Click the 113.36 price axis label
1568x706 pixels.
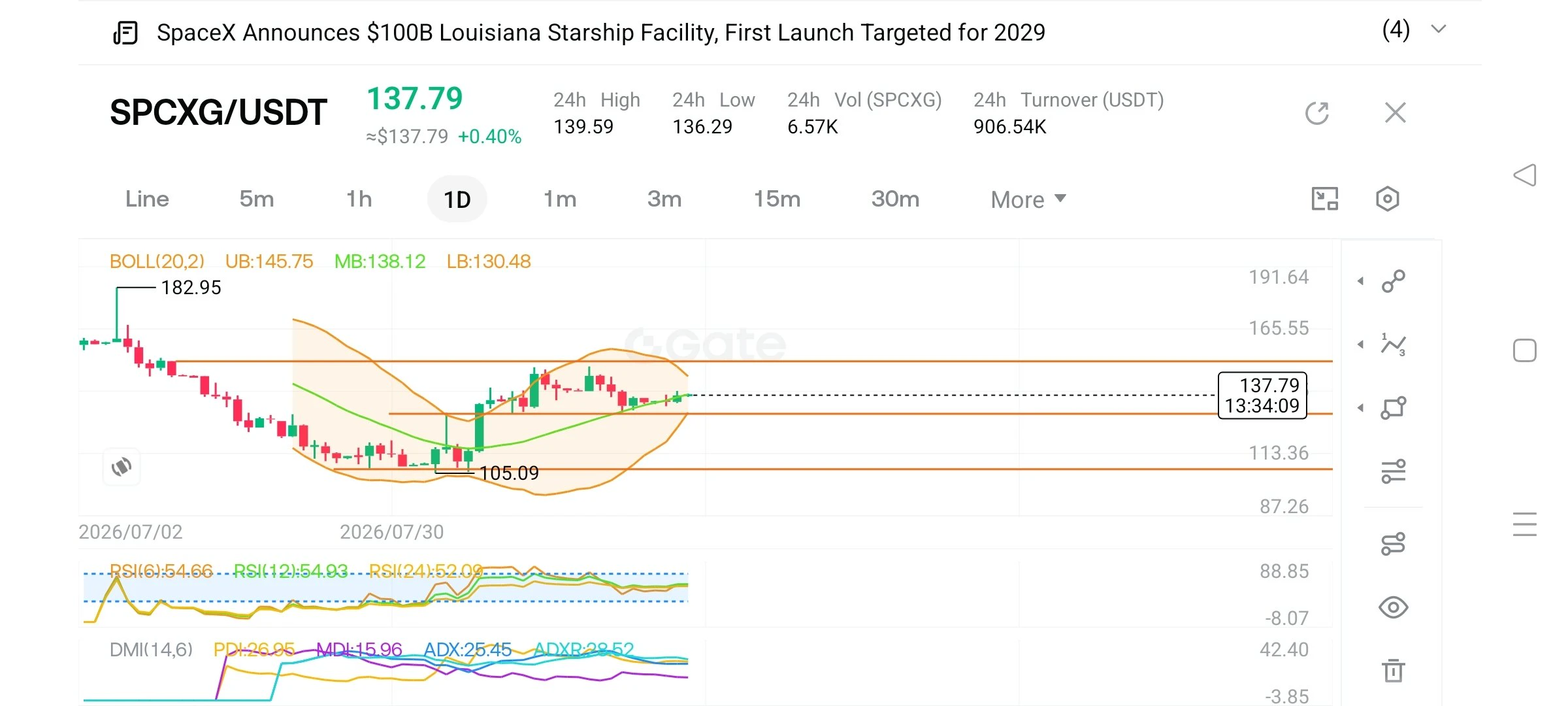(1279, 453)
